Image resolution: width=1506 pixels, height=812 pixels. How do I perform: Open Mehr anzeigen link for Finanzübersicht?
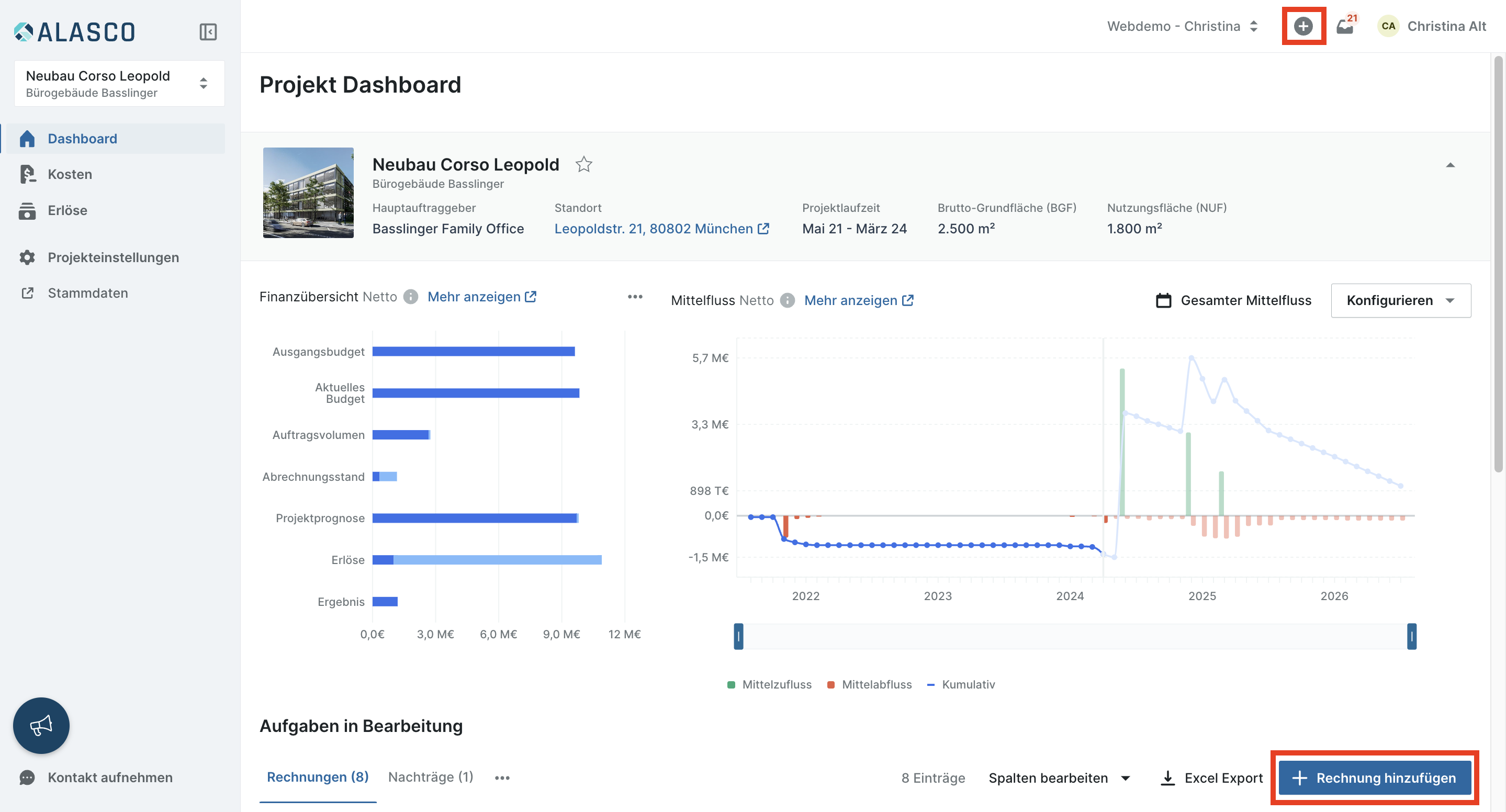(482, 297)
